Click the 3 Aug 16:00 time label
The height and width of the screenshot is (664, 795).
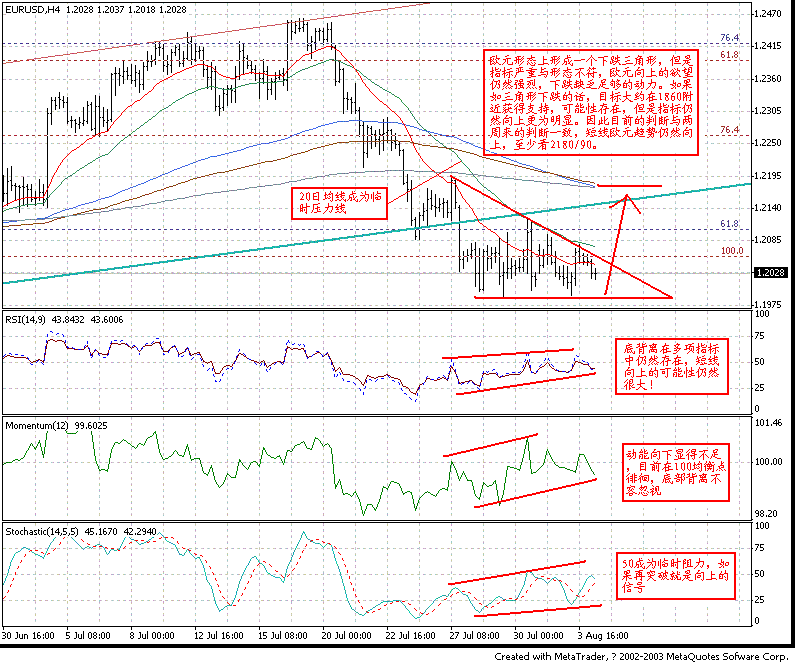(x=603, y=636)
